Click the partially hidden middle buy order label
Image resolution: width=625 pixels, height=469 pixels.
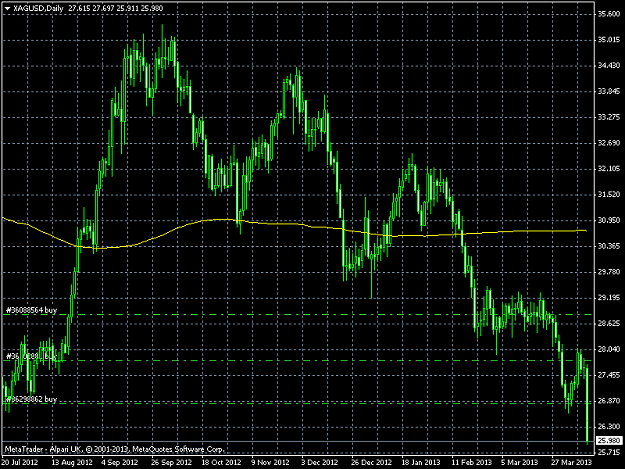[31, 356]
